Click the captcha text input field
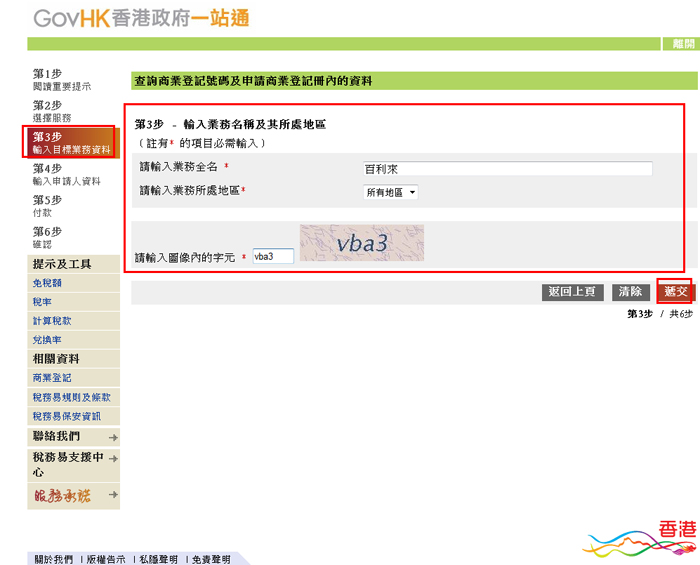The width and height of the screenshot is (700, 565). pyautogui.click(x=272, y=256)
